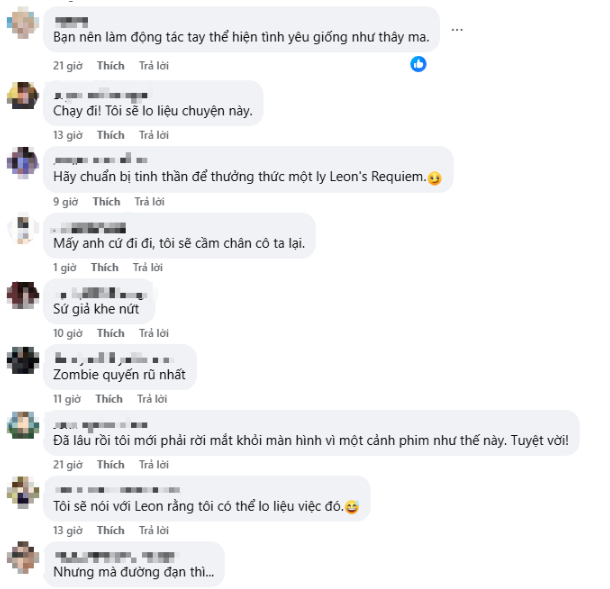
Task: Like the 'Zombie quyến rũ nhất' comment
Action: (x=109, y=399)
